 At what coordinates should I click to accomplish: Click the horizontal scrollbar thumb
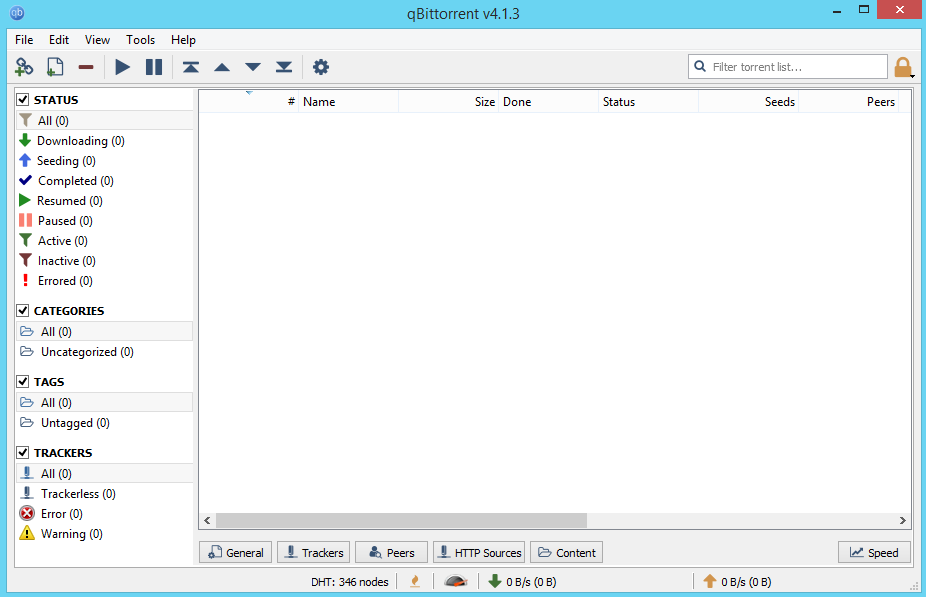(402, 520)
